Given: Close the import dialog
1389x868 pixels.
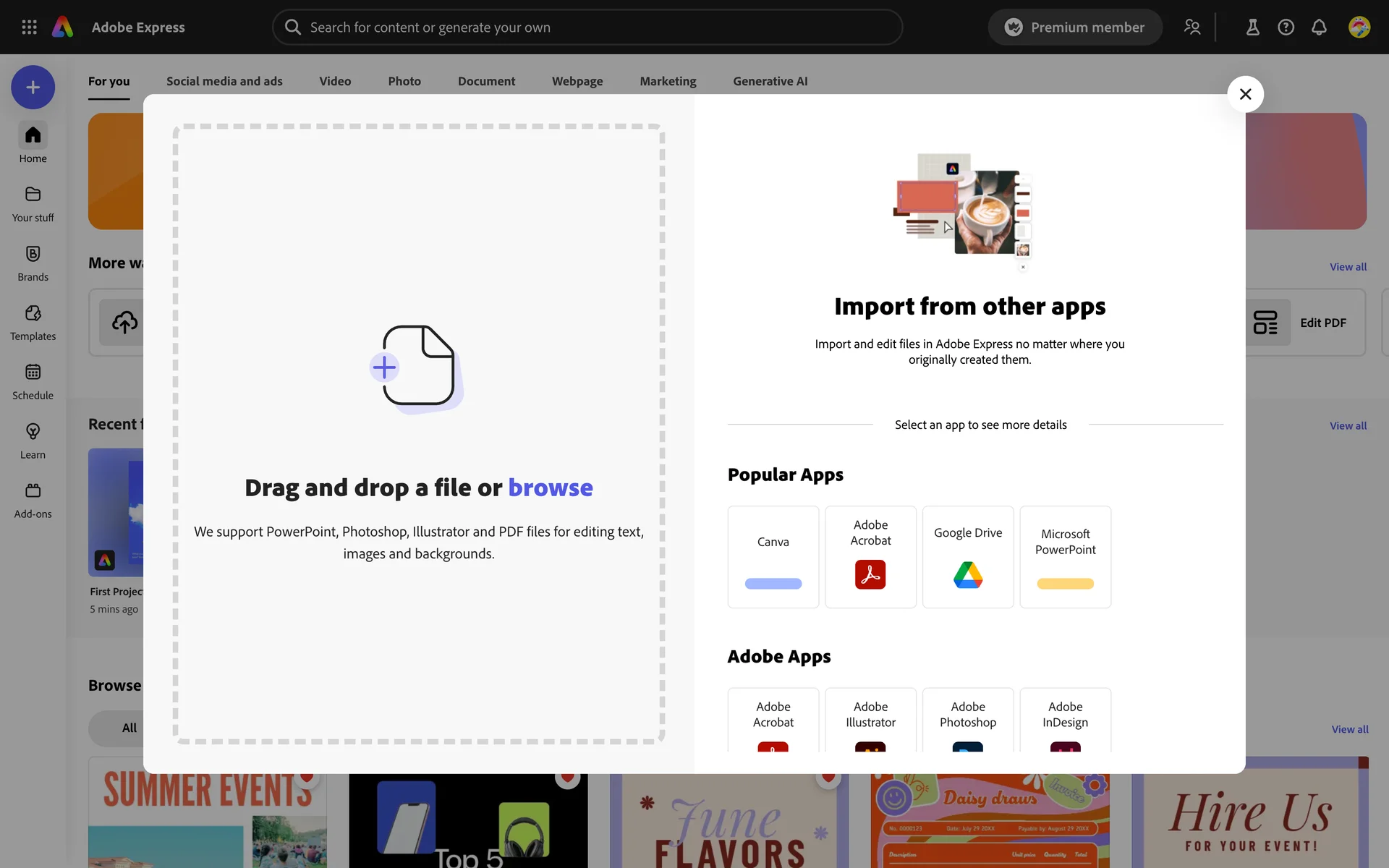Looking at the screenshot, I should click(1245, 94).
